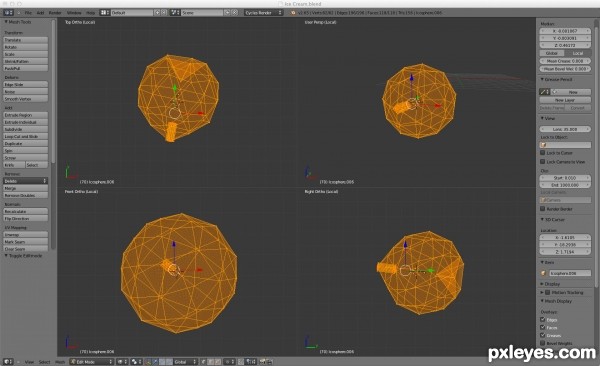Open the Window menu
The height and width of the screenshot is (366, 600).
[x=74, y=13]
